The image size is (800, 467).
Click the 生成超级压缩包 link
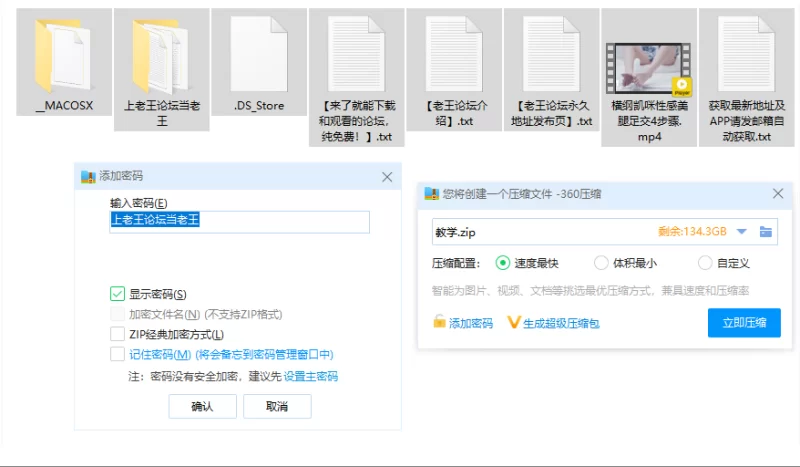pos(561,323)
